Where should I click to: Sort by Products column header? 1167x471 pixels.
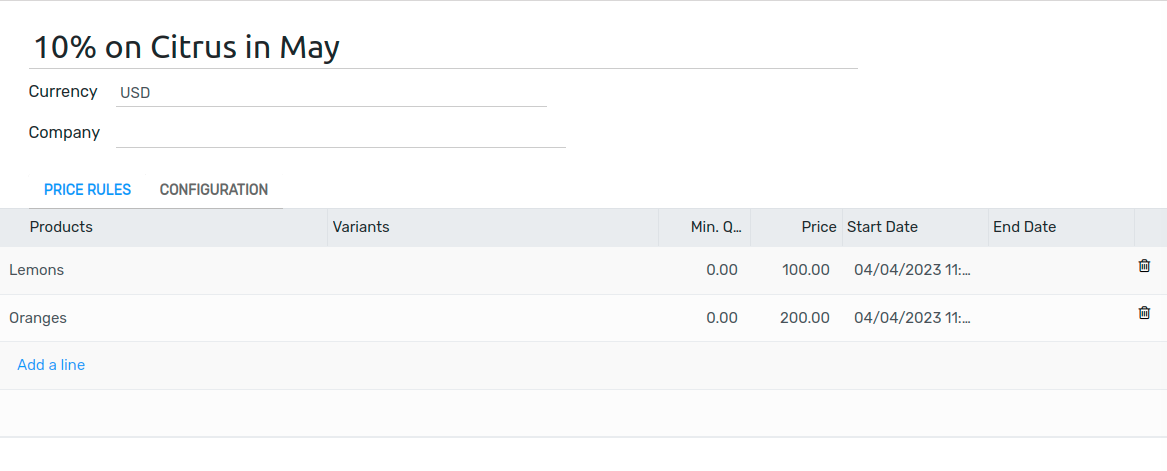(164, 227)
